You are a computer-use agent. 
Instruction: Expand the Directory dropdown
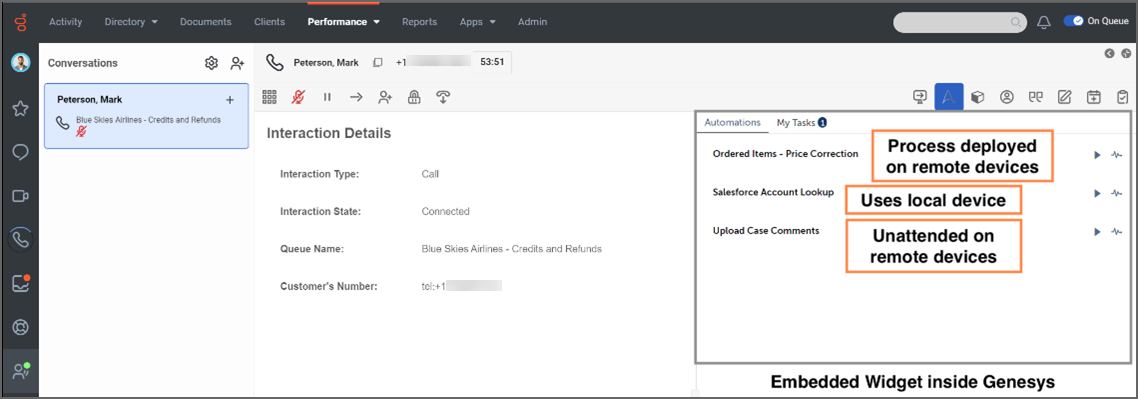tap(131, 22)
